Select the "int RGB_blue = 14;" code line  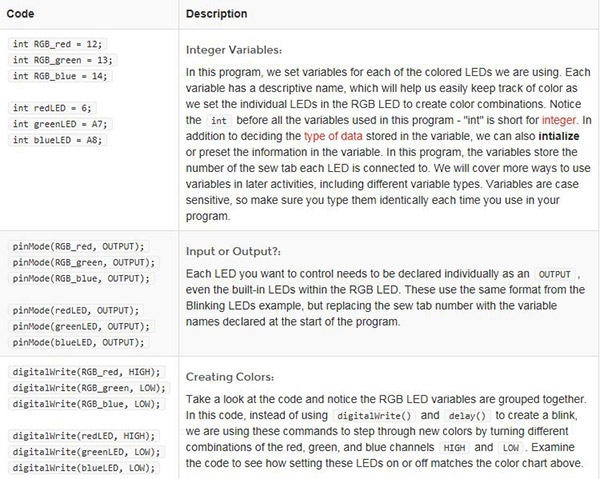click(x=60, y=76)
